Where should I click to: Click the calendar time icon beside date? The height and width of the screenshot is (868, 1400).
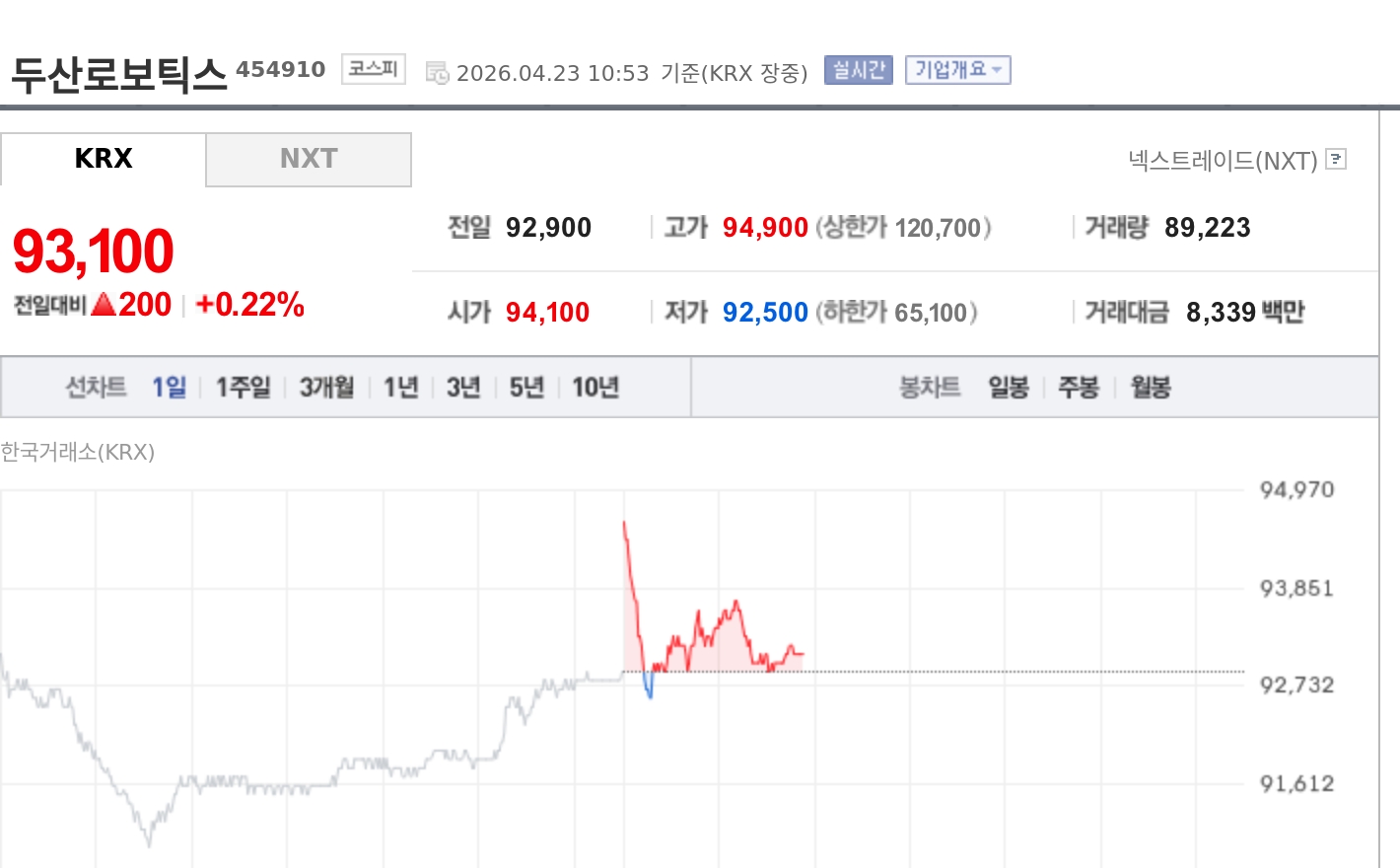[437, 73]
